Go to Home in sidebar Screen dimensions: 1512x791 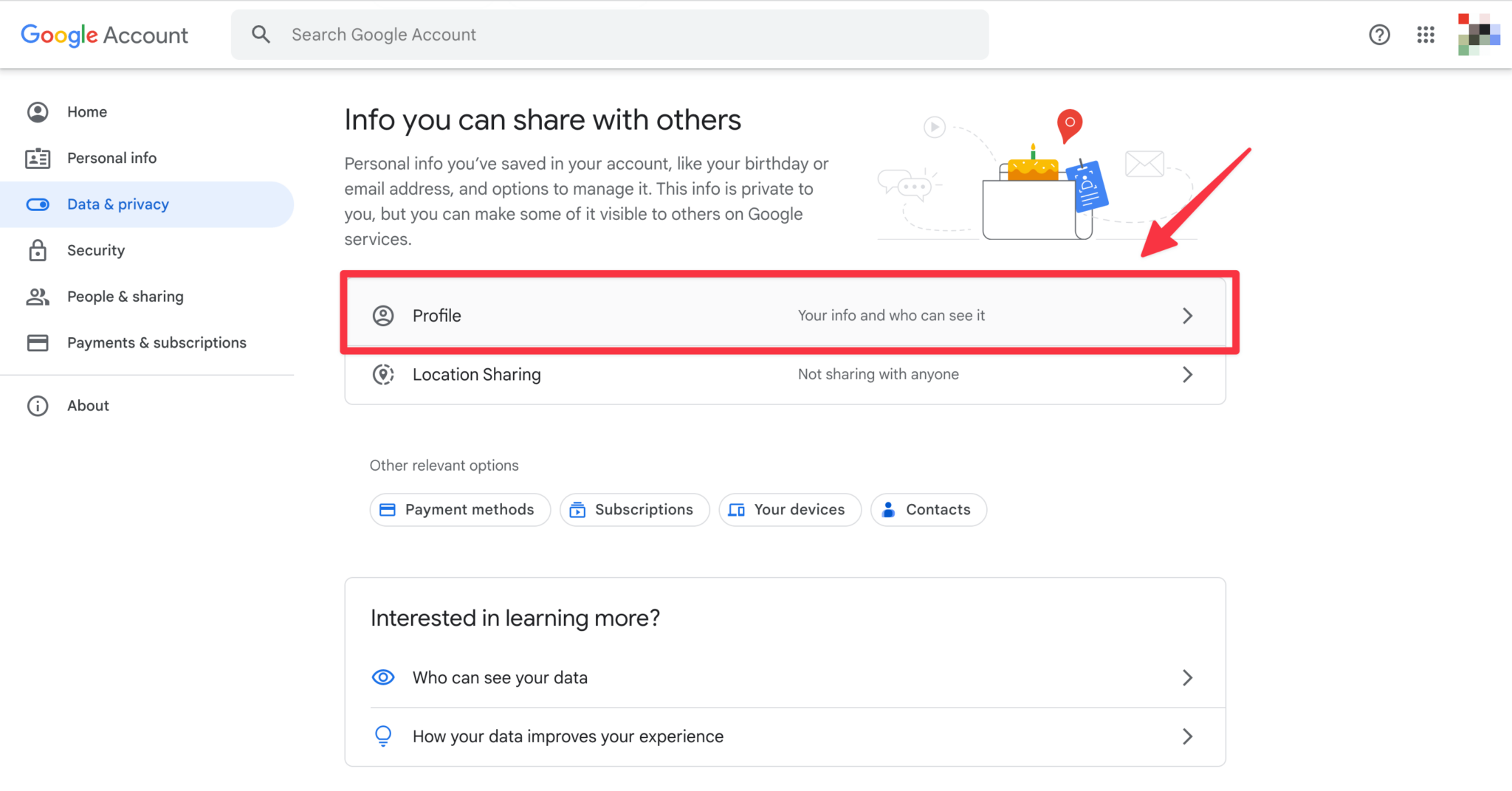[x=87, y=112]
